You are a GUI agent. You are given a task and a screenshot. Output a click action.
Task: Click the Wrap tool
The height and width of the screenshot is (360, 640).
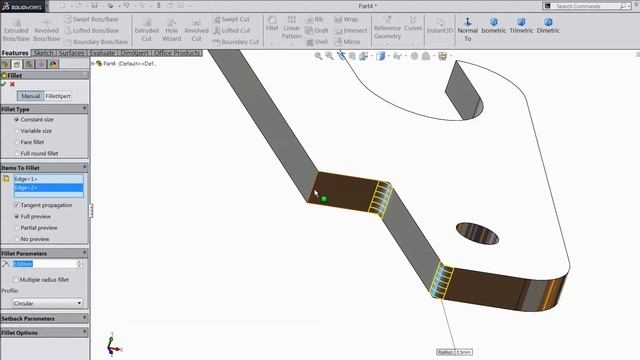[346, 19]
